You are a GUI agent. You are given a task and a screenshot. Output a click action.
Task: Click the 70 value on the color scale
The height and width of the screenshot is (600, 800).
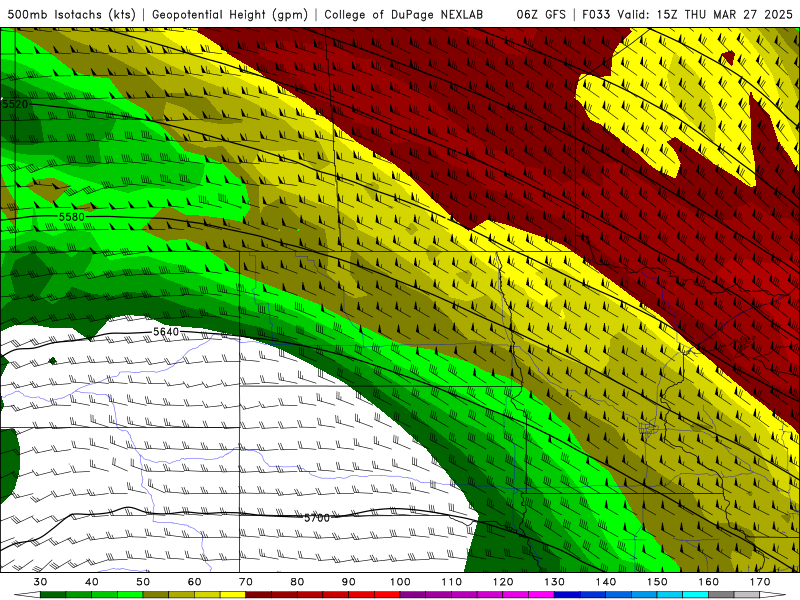[246, 582]
